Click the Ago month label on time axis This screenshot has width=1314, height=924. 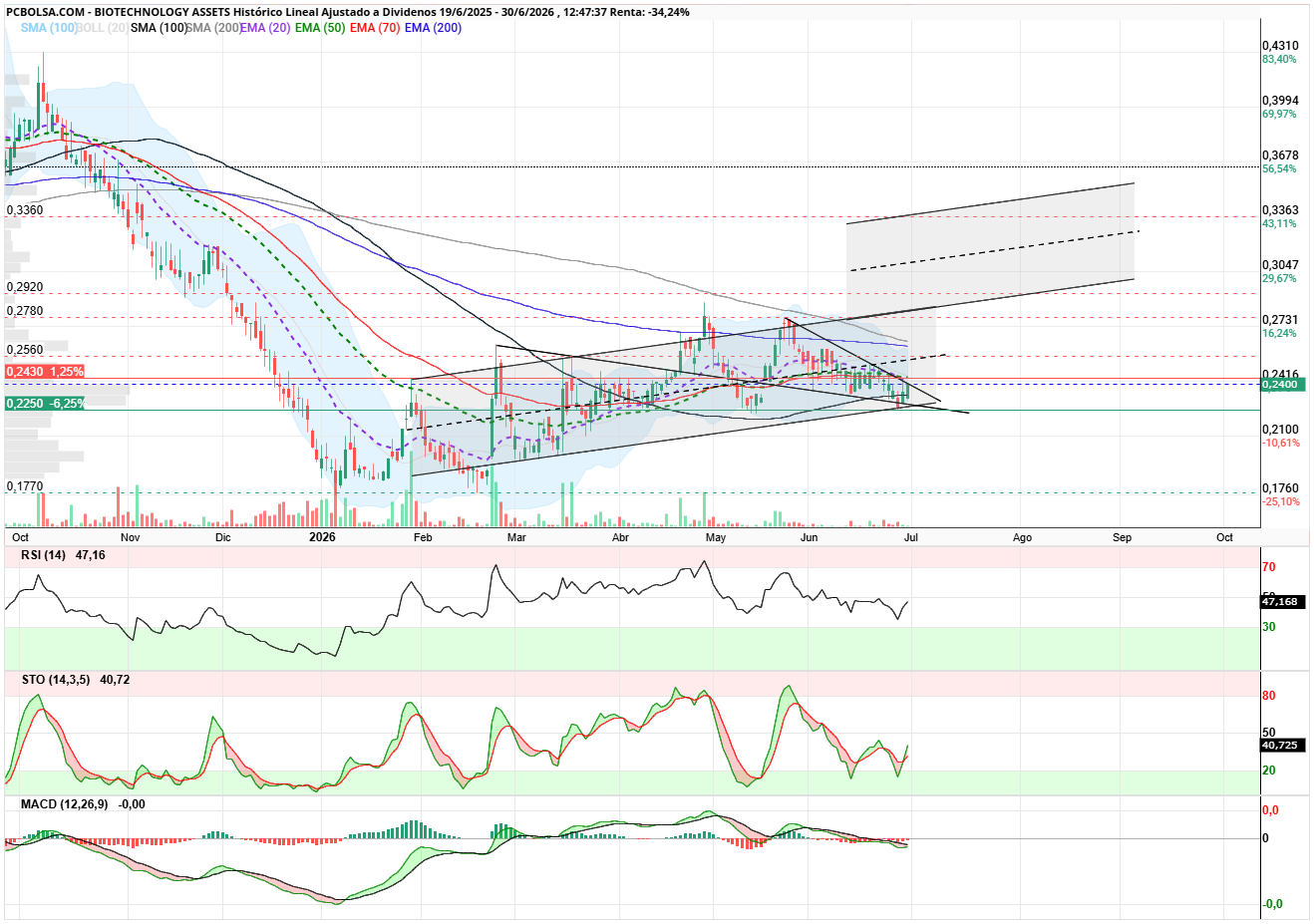[x=1022, y=537]
